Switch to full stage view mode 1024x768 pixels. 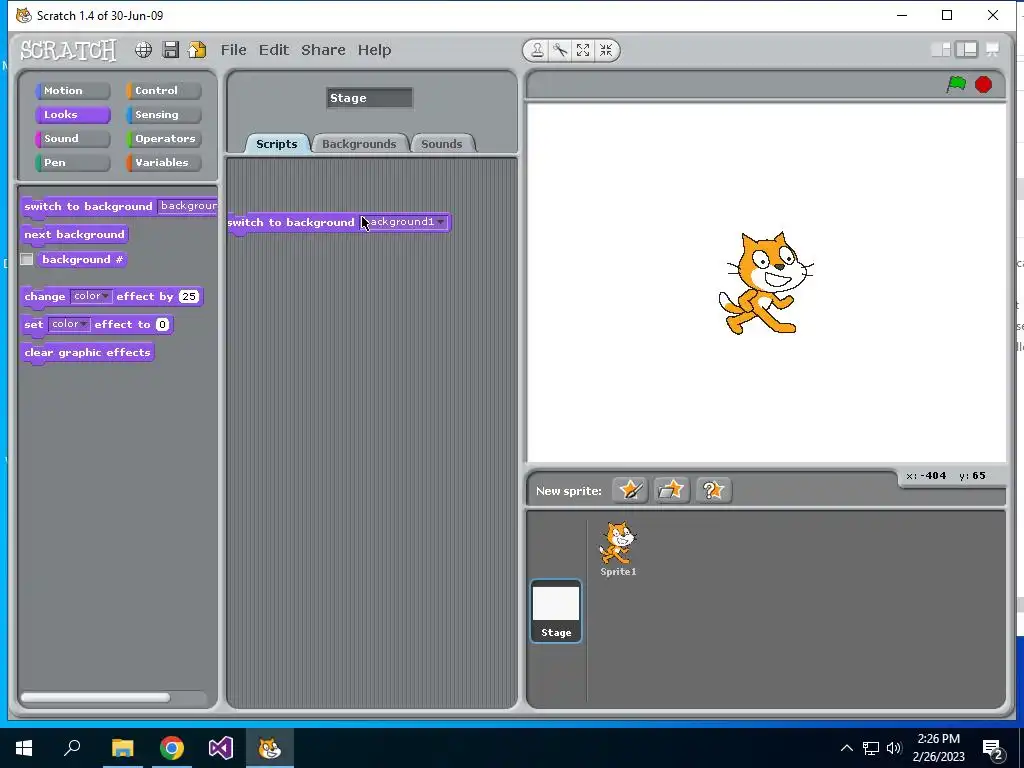967,50
